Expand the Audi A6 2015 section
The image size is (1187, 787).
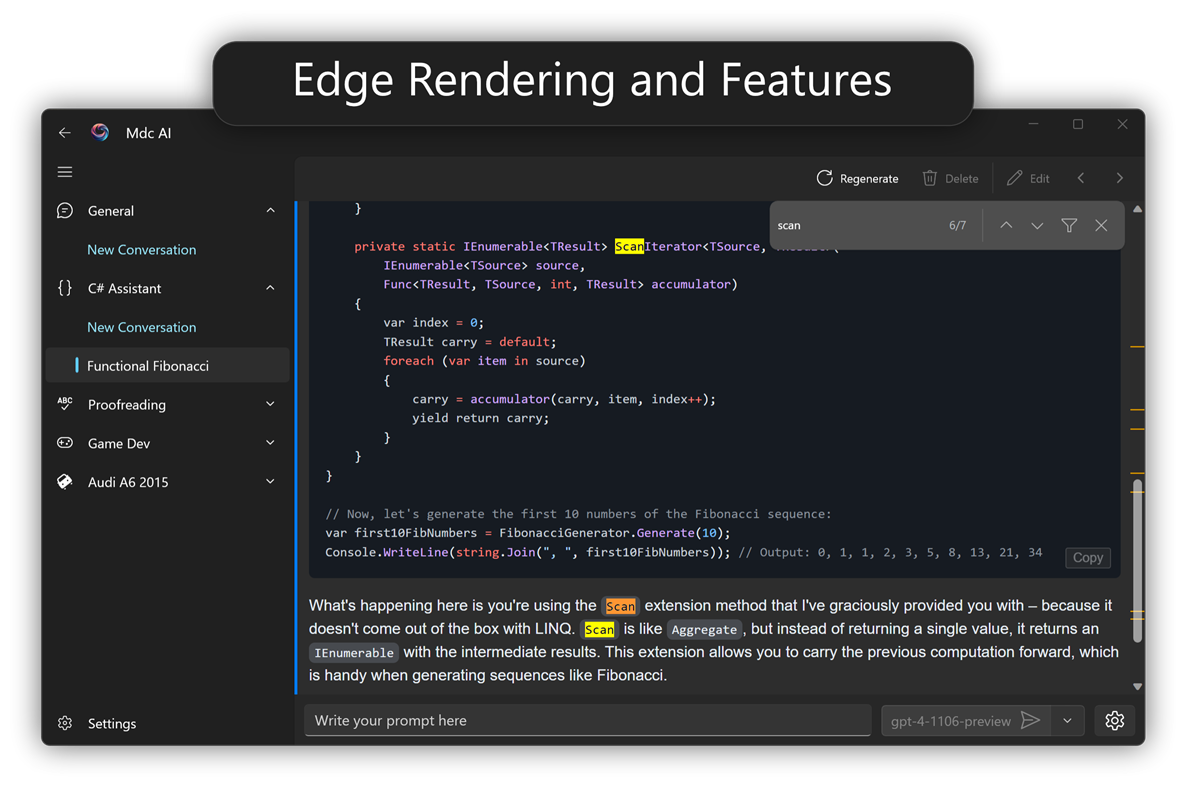coord(270,481)
